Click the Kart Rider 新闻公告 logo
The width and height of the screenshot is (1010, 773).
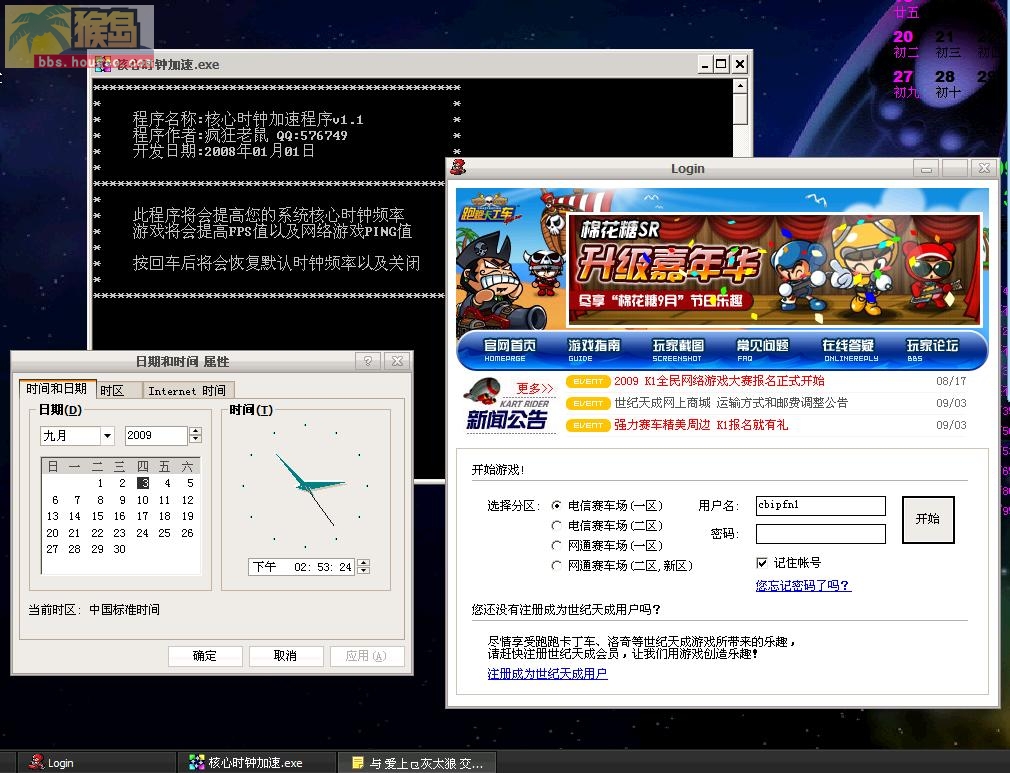click(x=508, y=406)
